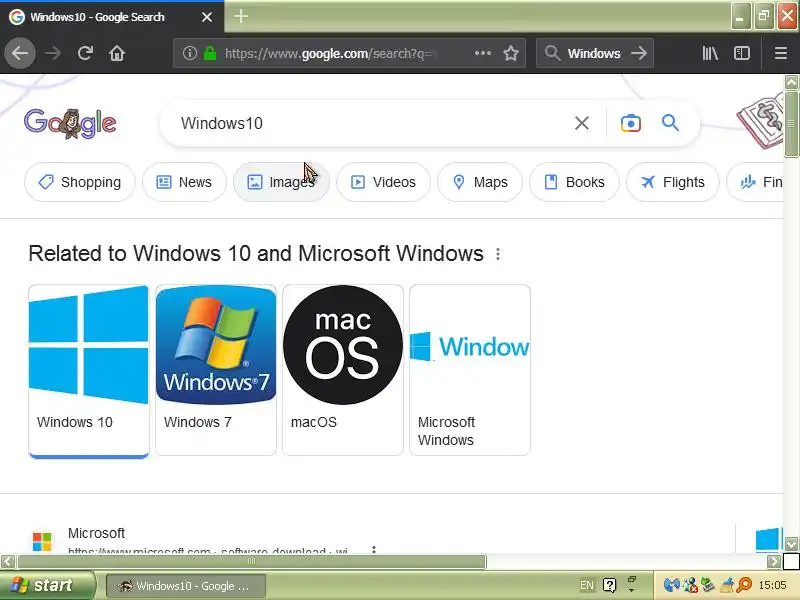The width and height of the screenshot is (800, 600).
Task: Click the vertical scrollbar thumb
Action: pyautogui.click(x=791, y=124)
